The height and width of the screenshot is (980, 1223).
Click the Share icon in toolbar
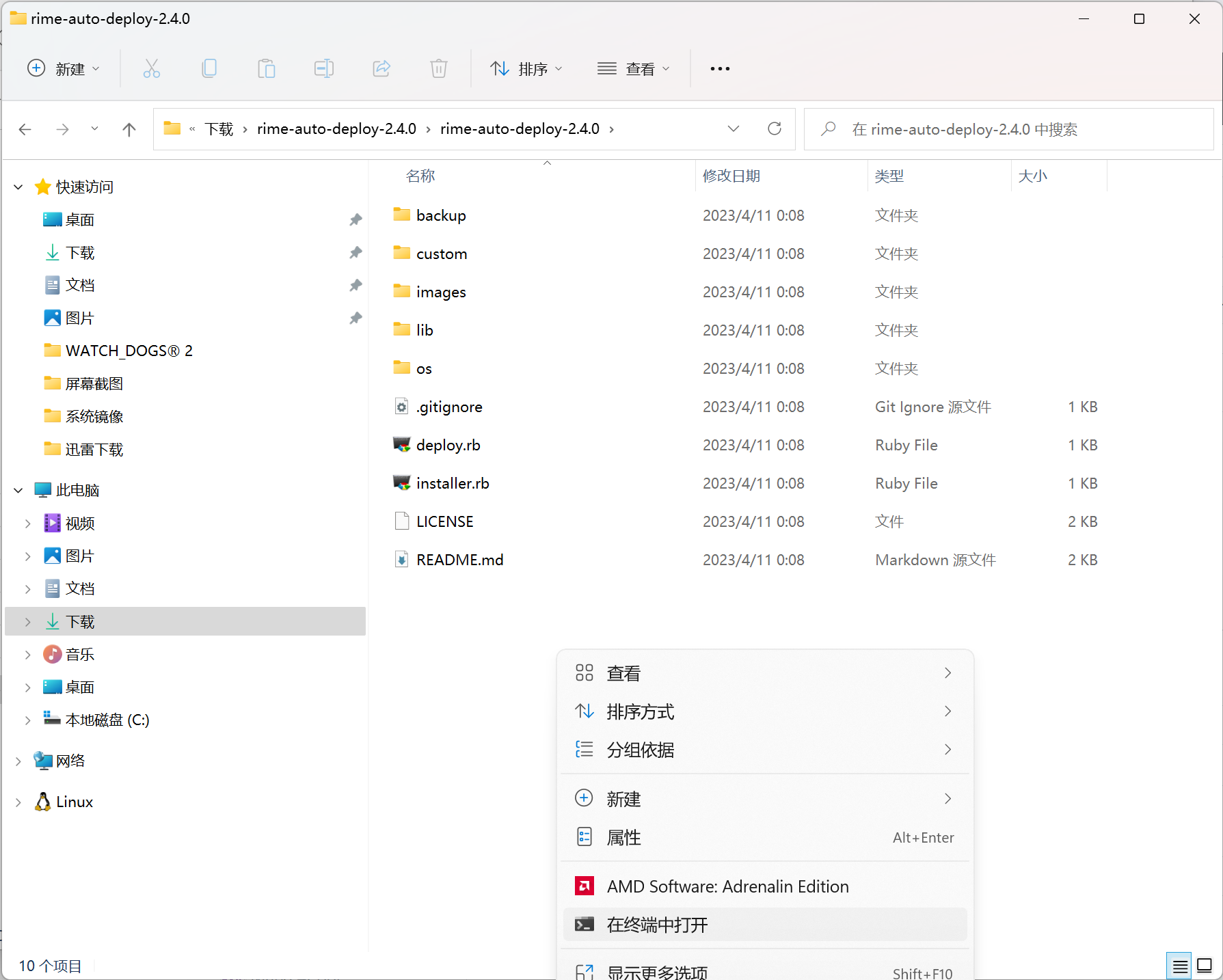tap(381, 68)
